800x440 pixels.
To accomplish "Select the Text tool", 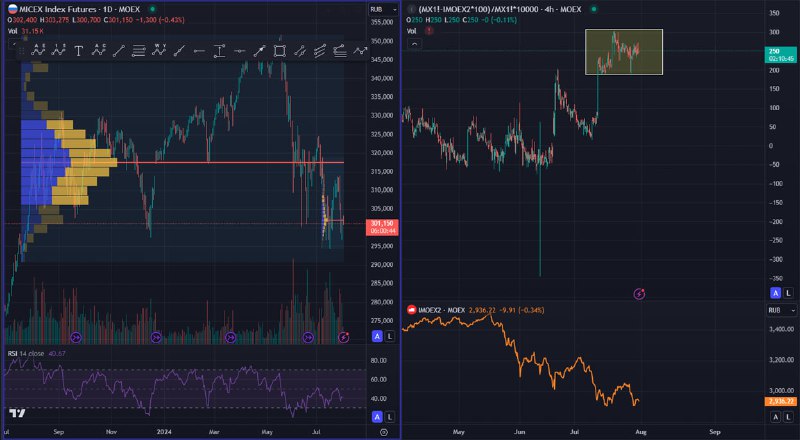I will tap(79, 51).
